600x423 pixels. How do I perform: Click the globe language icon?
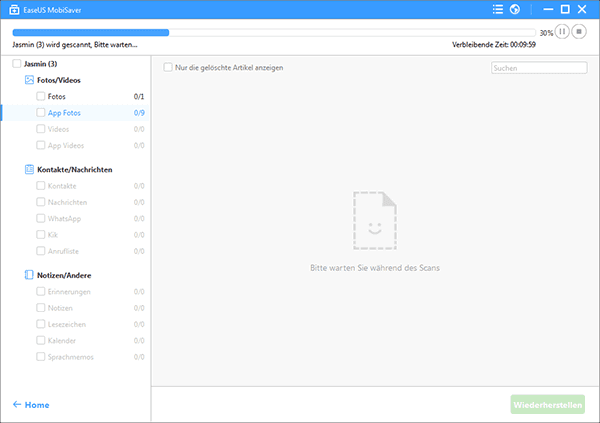tap(515, 9)
